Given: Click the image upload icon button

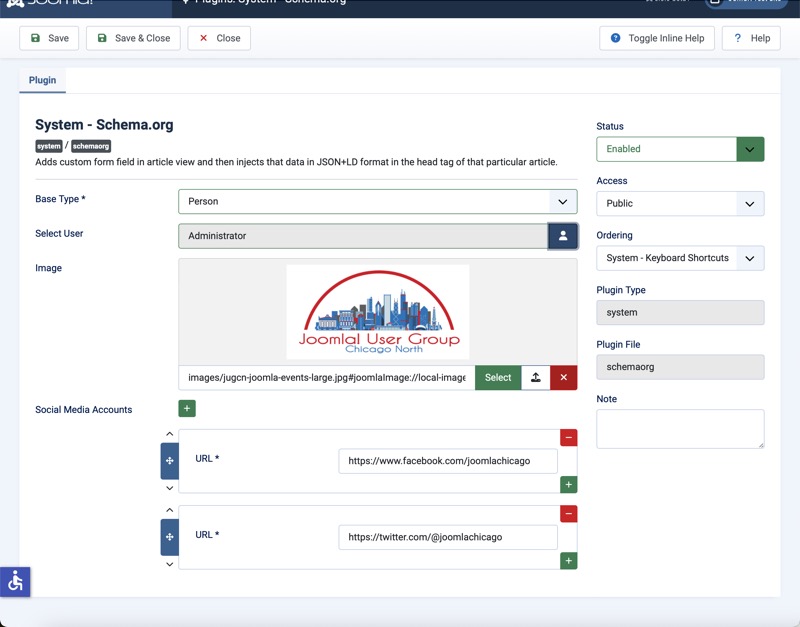Looking at the screenshot, I should (x=535, y=378).
